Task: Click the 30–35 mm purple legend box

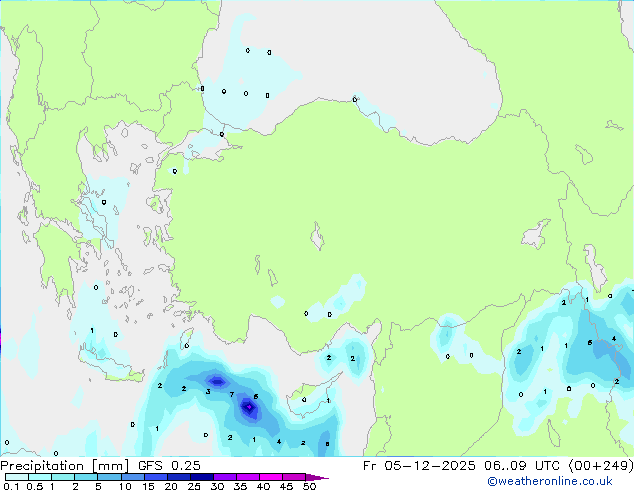Action: 225,477
